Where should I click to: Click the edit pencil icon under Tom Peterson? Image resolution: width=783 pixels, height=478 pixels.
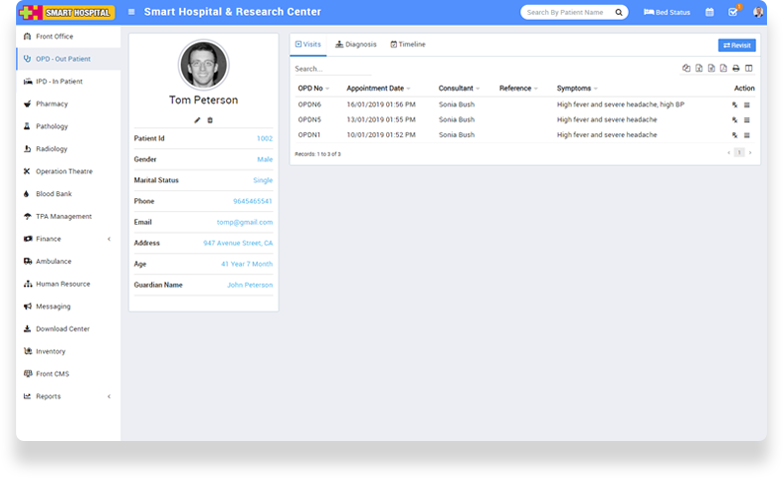197,120
